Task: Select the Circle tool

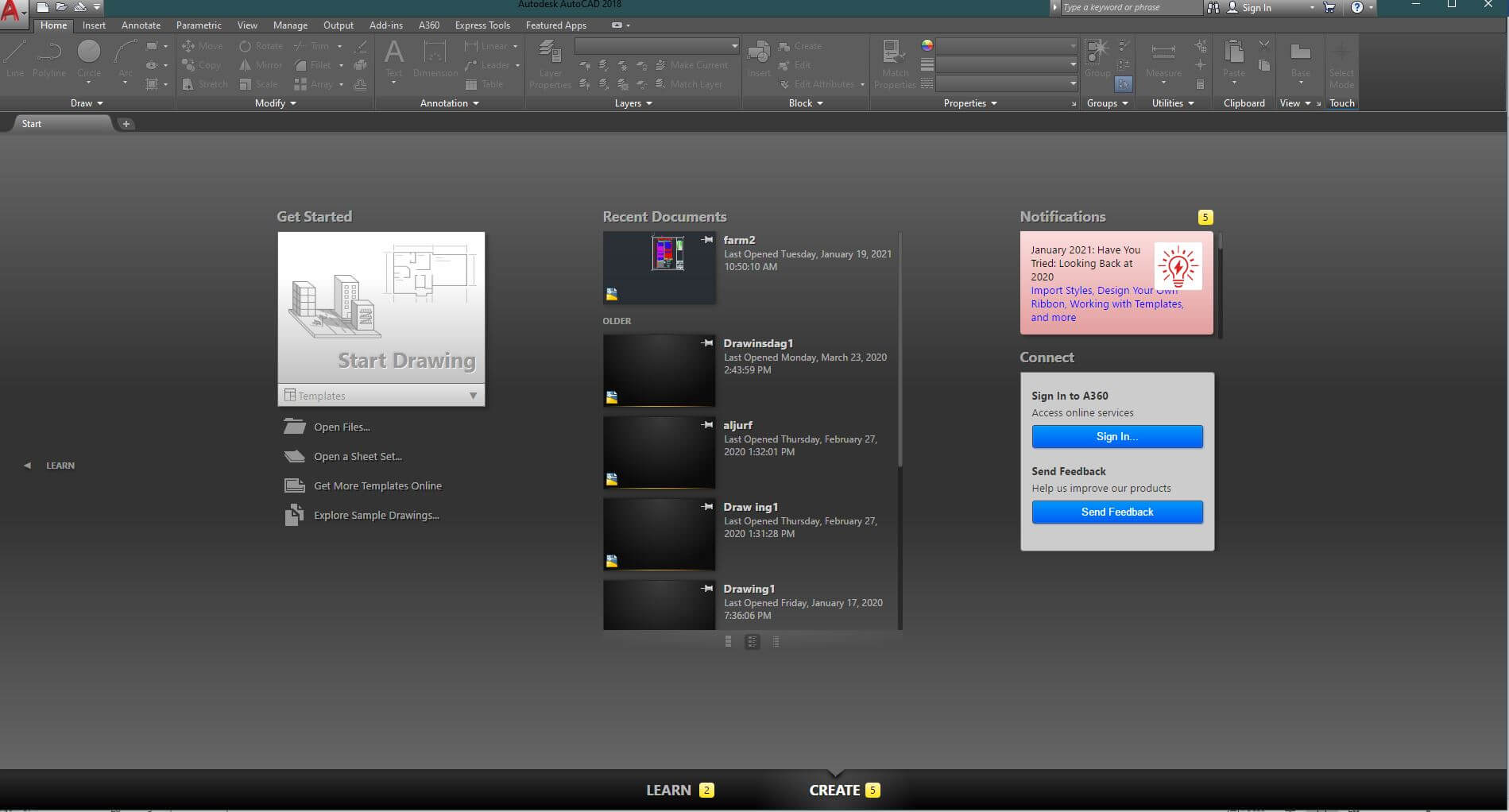Action: pos(89,60)
